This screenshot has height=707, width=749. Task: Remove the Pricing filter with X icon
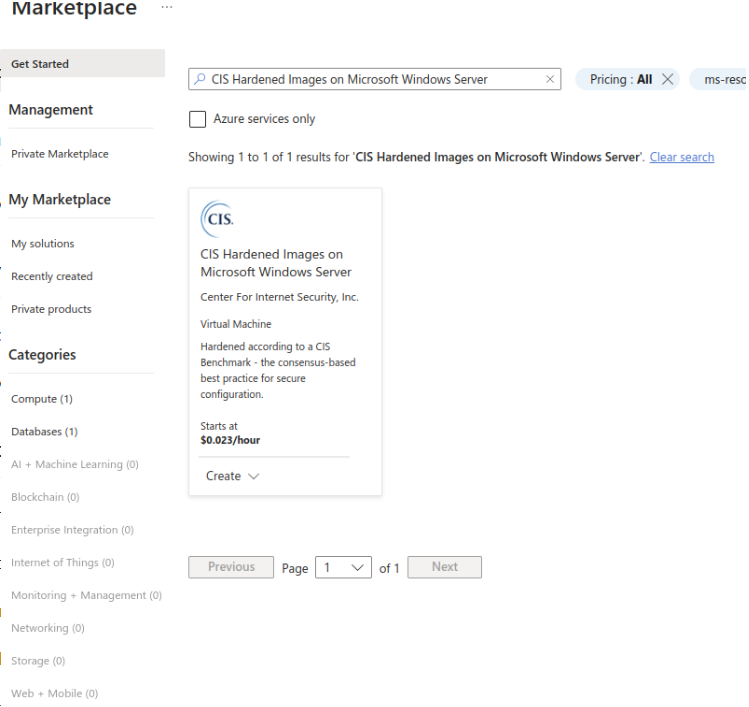668,80
